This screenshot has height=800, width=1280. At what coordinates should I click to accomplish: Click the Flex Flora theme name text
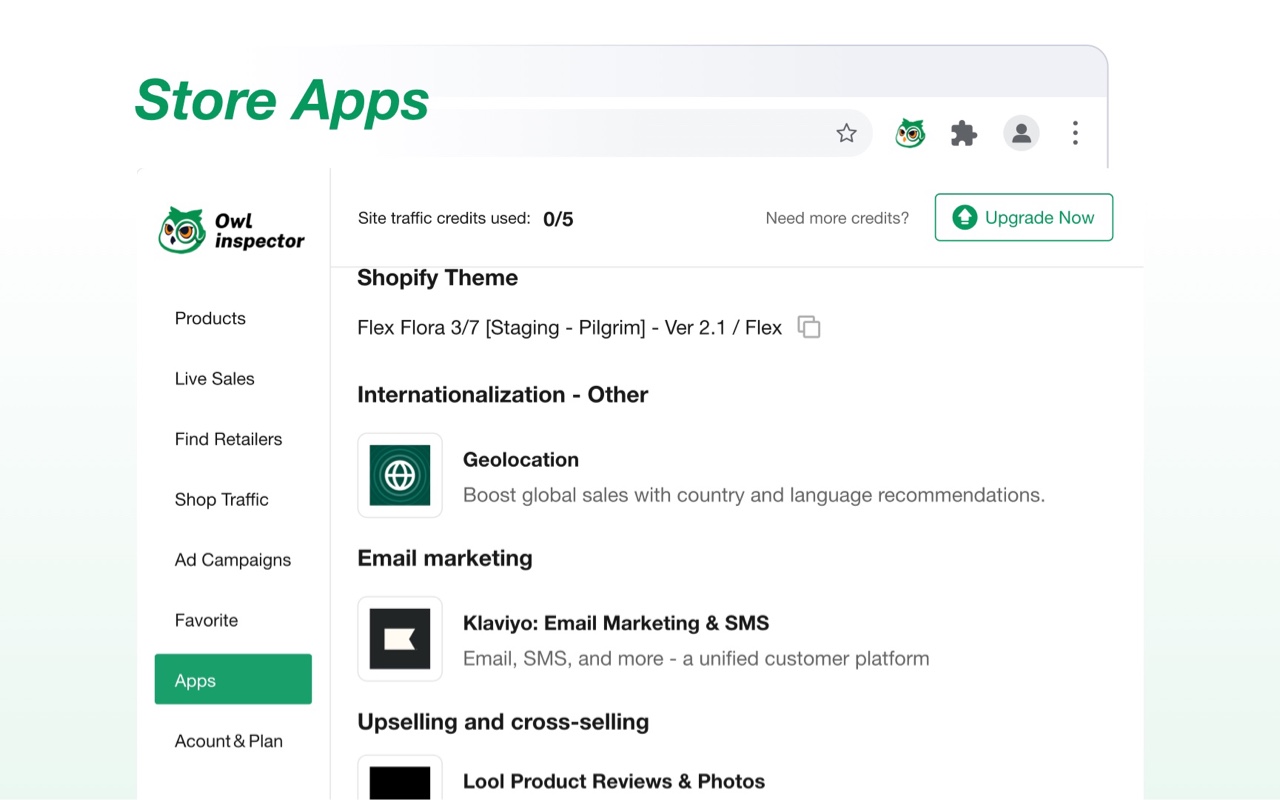570,327
